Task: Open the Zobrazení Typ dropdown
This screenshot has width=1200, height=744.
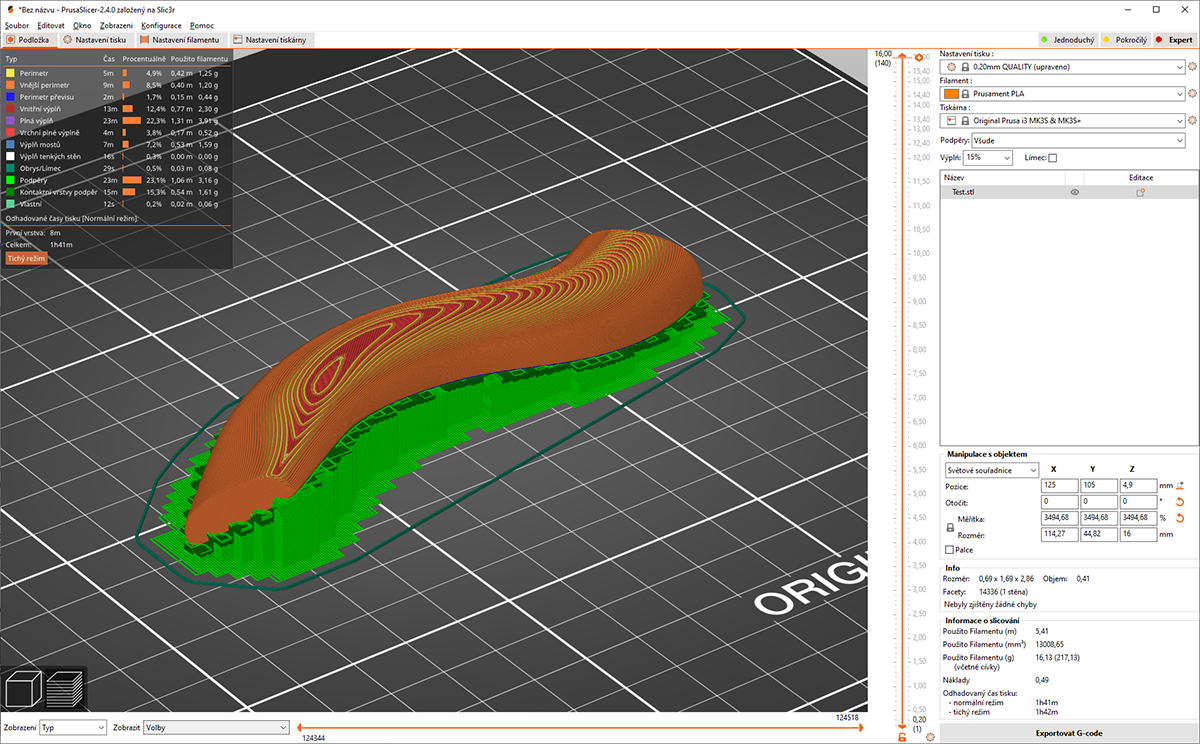Action: coord(72,728)
